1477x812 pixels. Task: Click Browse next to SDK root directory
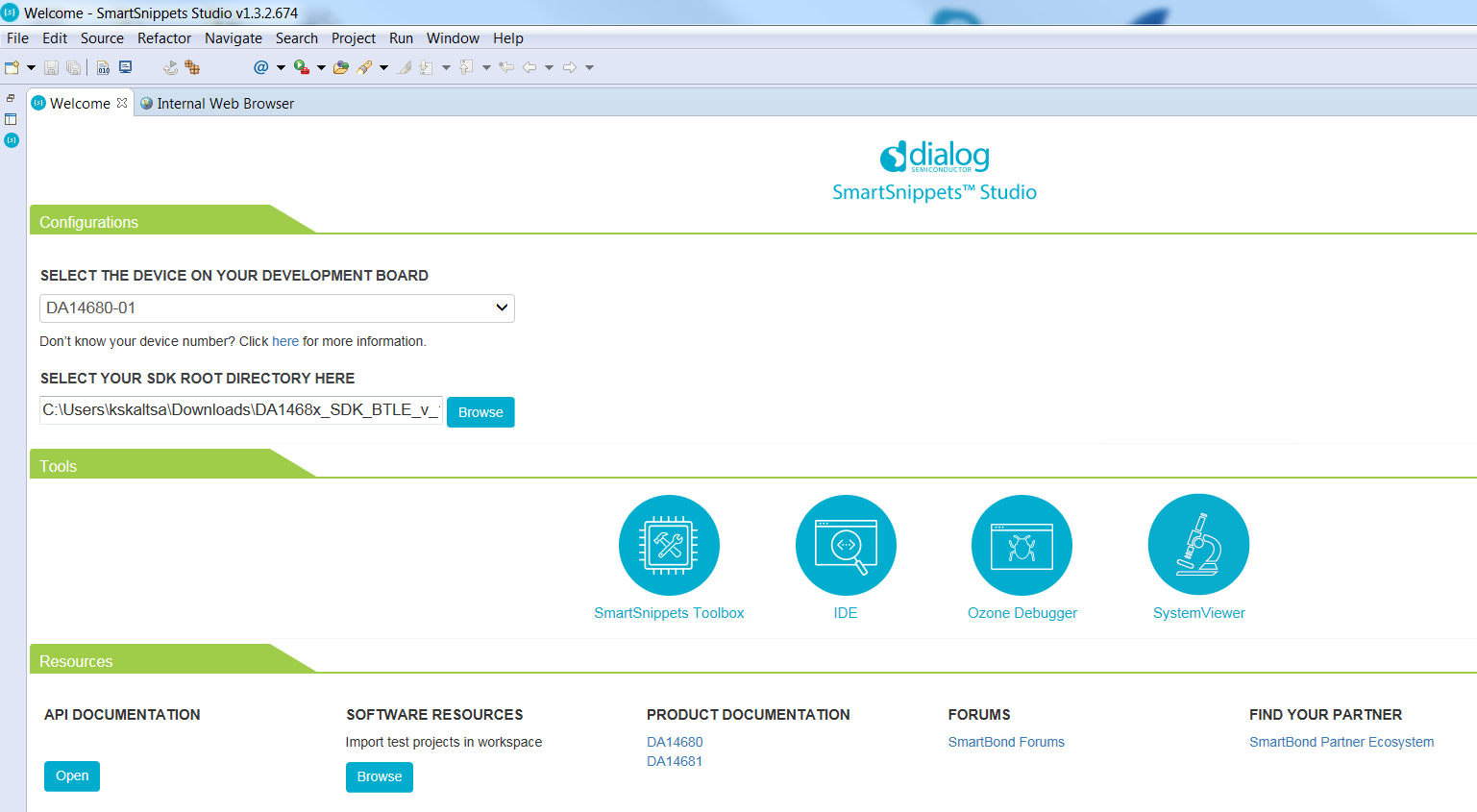(x=480, y=412)
